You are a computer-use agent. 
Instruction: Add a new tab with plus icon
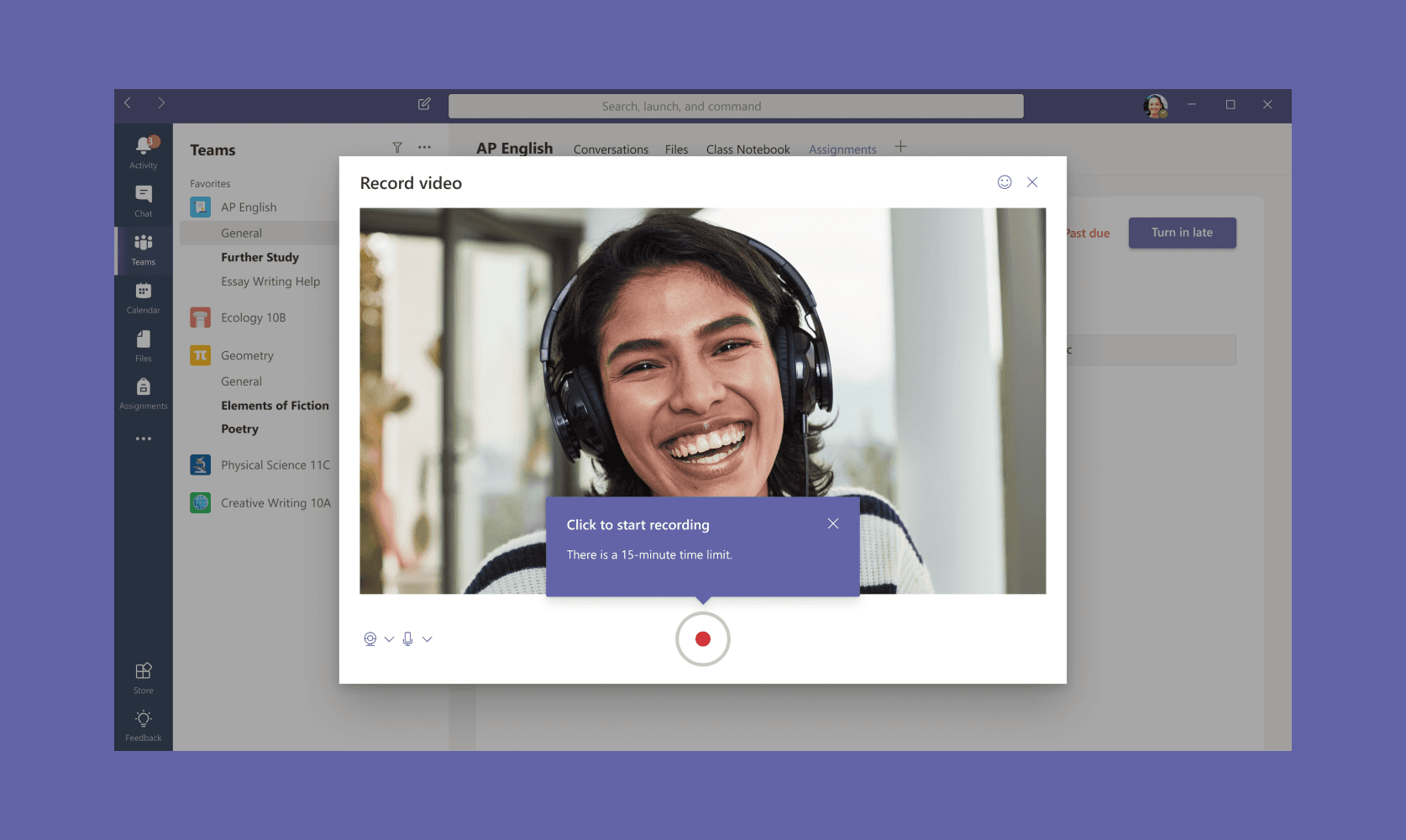[900, 147]
